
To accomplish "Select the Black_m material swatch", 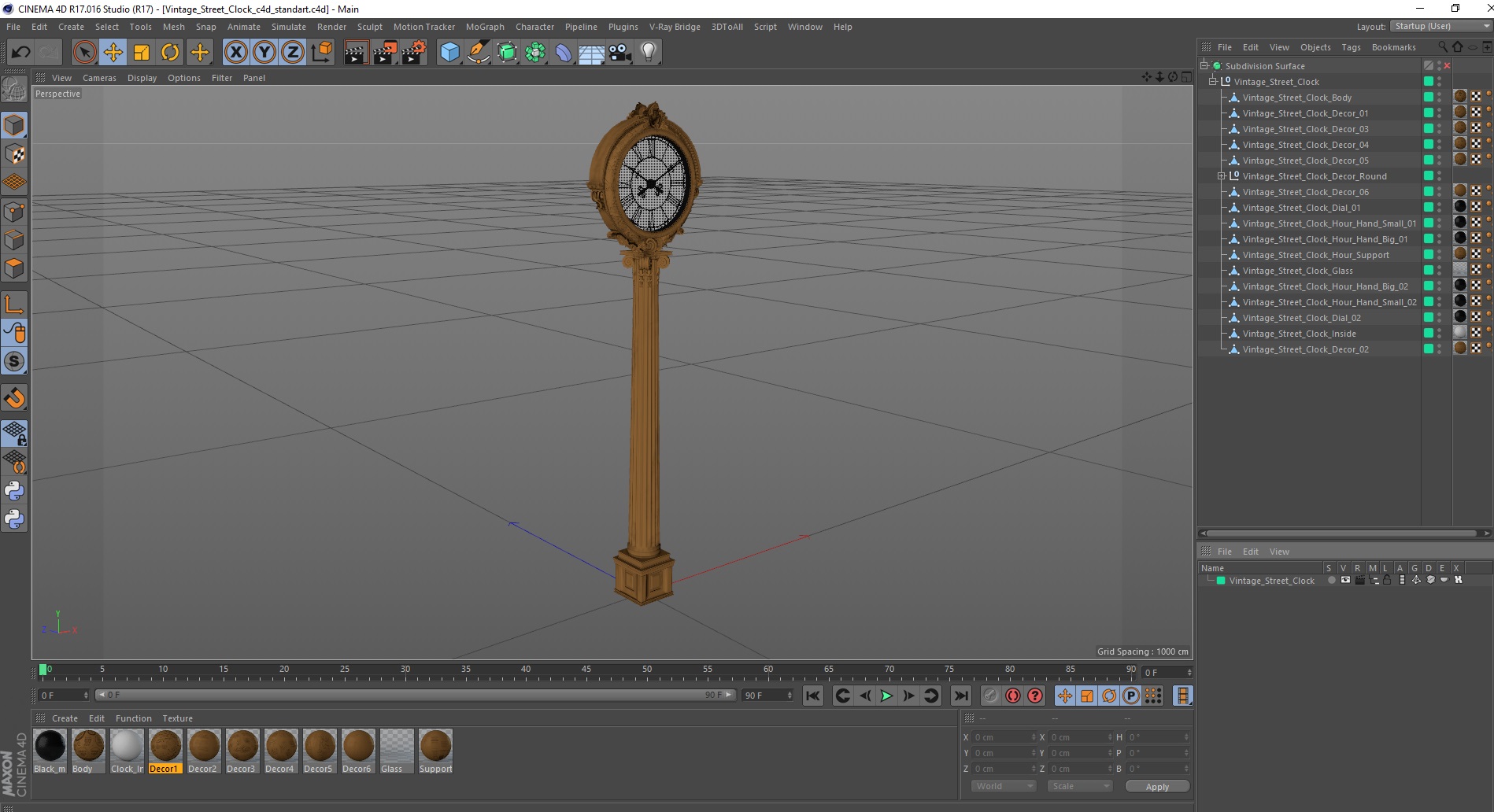I will pyautogui.click(x=50, y=751).
